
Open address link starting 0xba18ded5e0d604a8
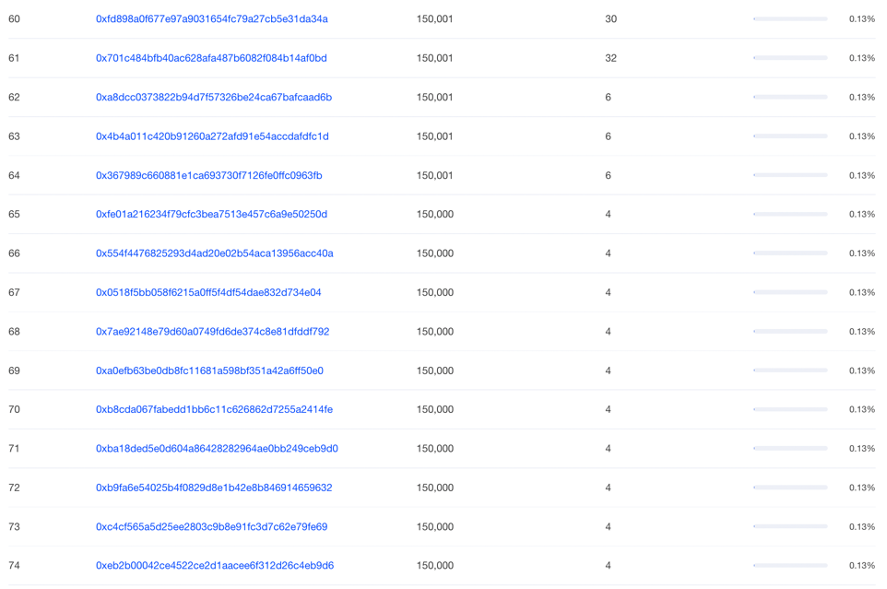click(x=217, y=448)
